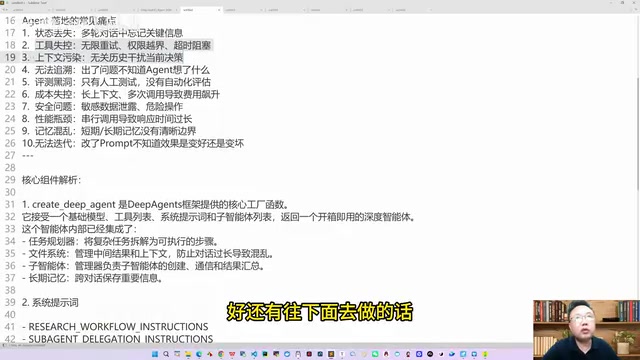This screenshot has width=640, height=360.
Task: Click the '- 任务规划器' bullet line
Action: tap(122, 241)
